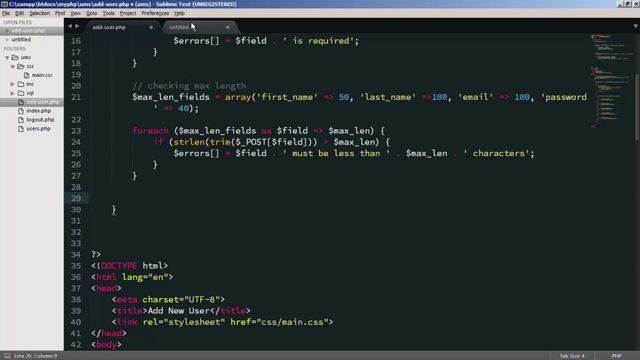Select add-user.php in Open Files

click(28, 31)
